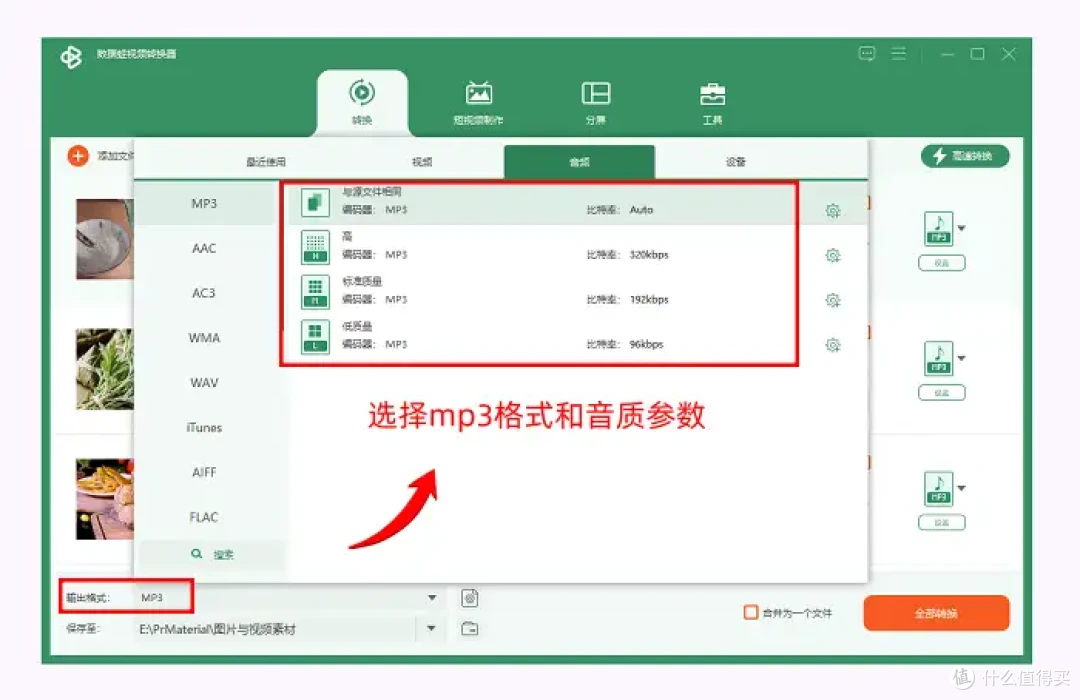Select AIFF in the format list

pyautogui.click(x=205, y=472)
